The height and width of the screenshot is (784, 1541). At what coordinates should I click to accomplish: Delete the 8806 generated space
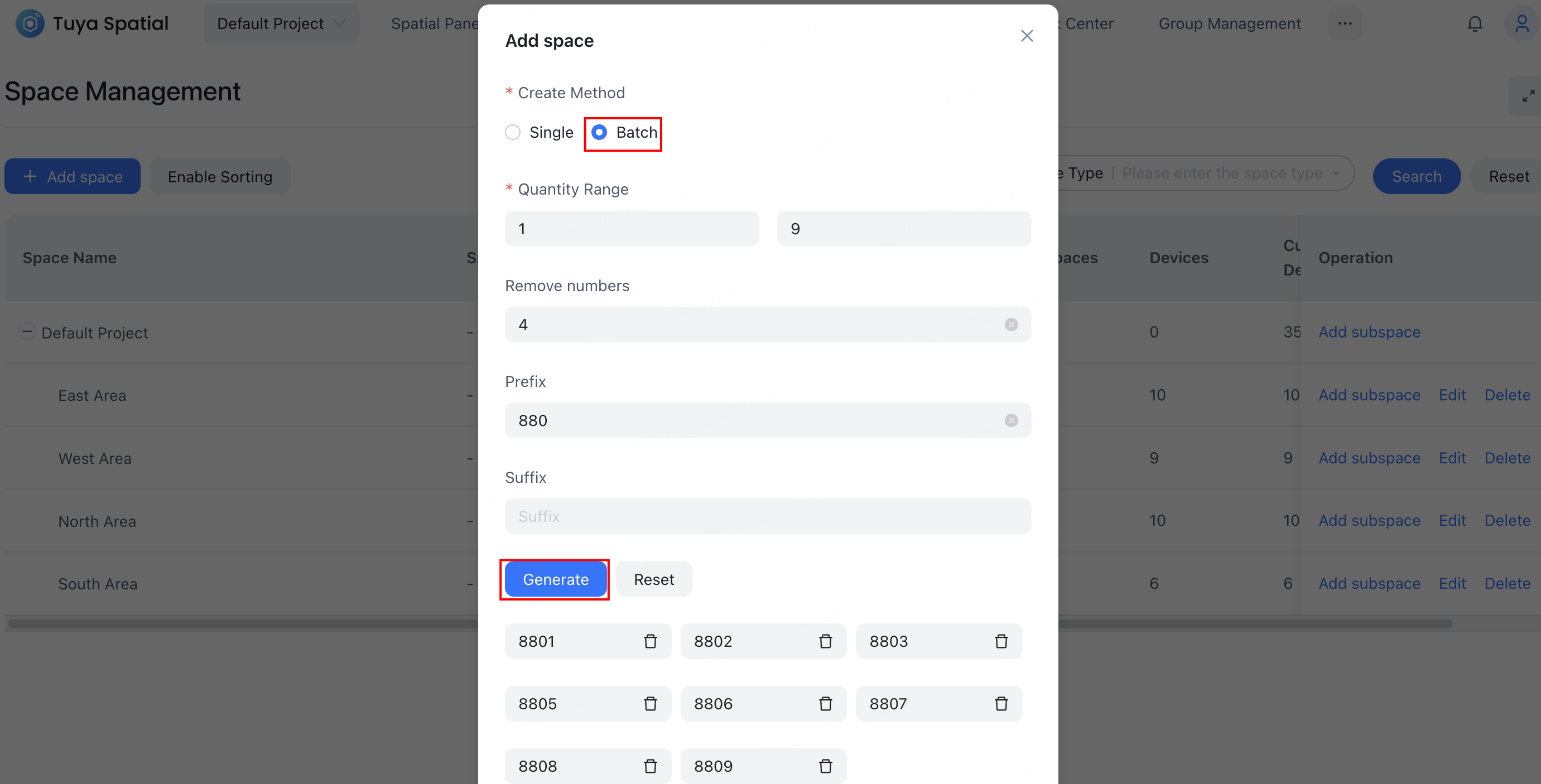coord(826,704)
